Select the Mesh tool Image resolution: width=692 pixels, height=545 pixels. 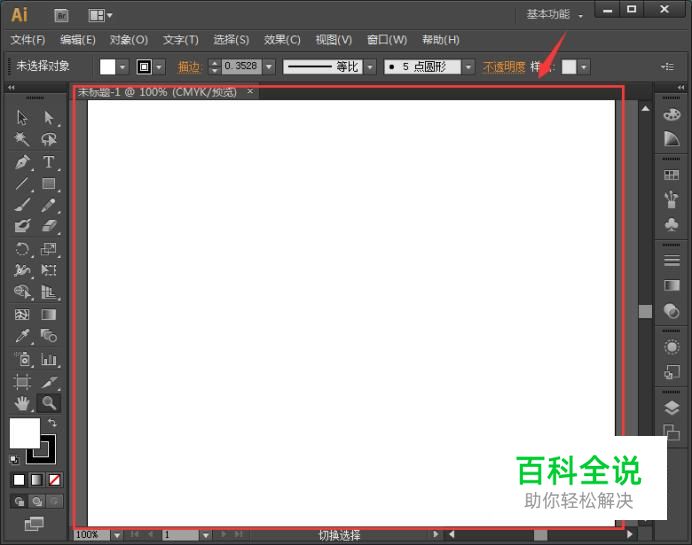point(22,315)
